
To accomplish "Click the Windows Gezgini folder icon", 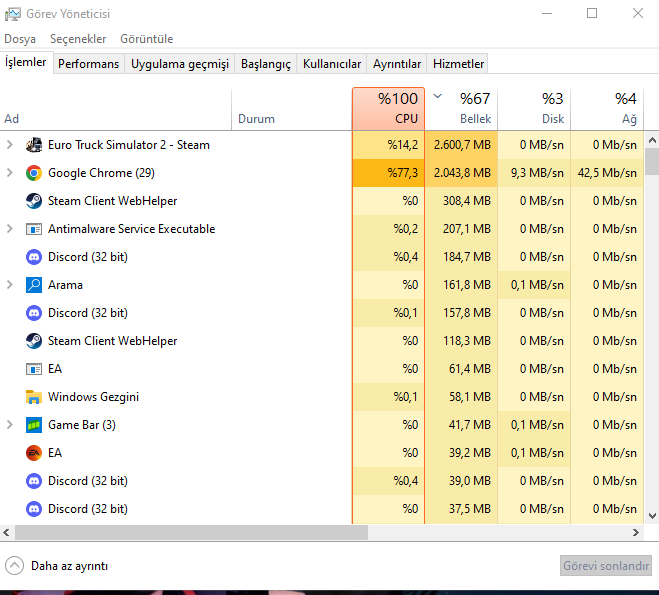I will tap(34, 397).
